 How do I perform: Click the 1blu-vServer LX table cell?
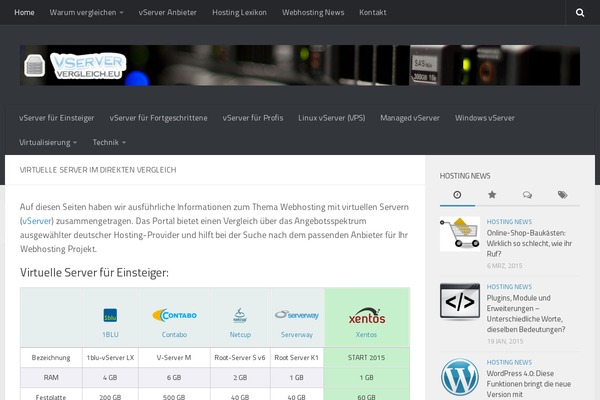110,358
